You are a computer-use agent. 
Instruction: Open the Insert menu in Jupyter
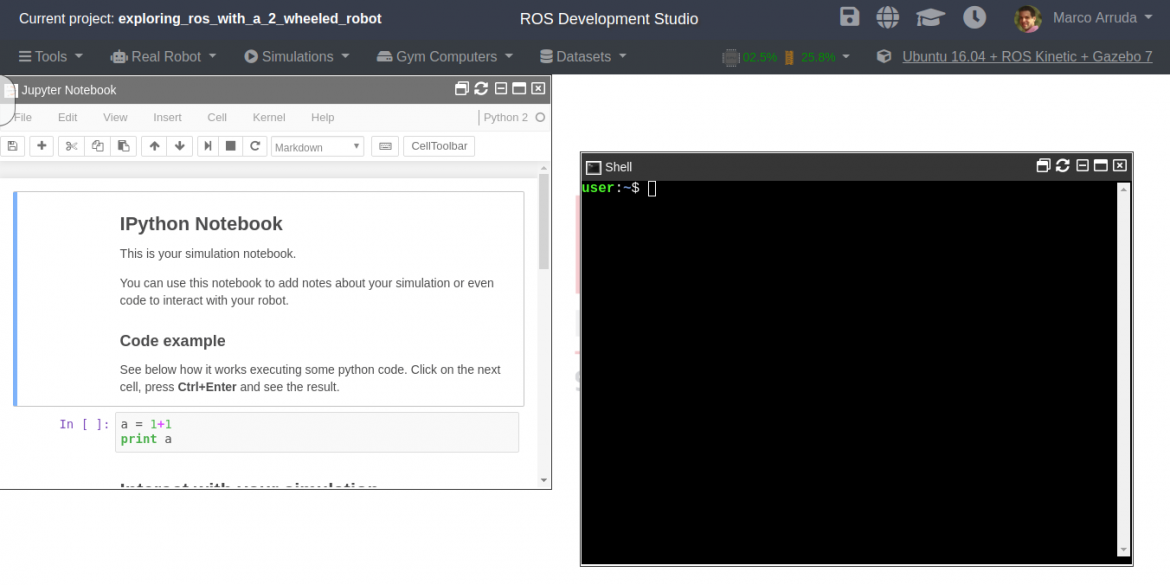(x=168, y=117)
